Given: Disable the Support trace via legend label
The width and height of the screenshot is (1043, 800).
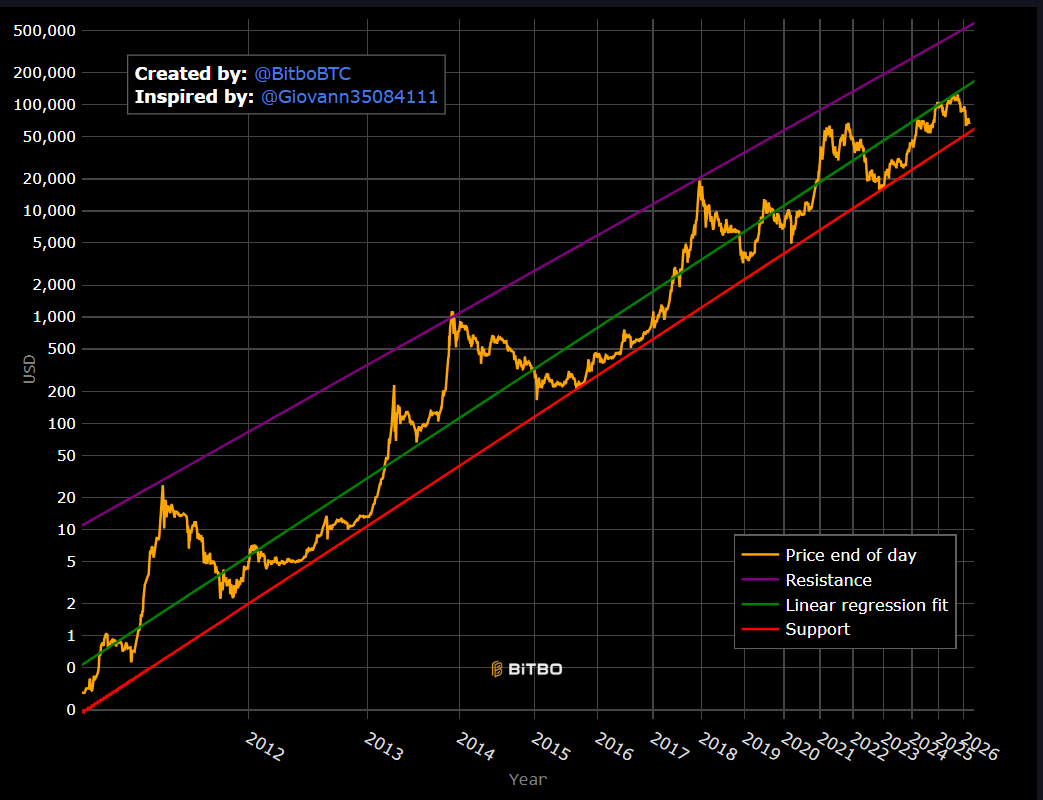Looking at the screenshot, I should tap(817, 630).
